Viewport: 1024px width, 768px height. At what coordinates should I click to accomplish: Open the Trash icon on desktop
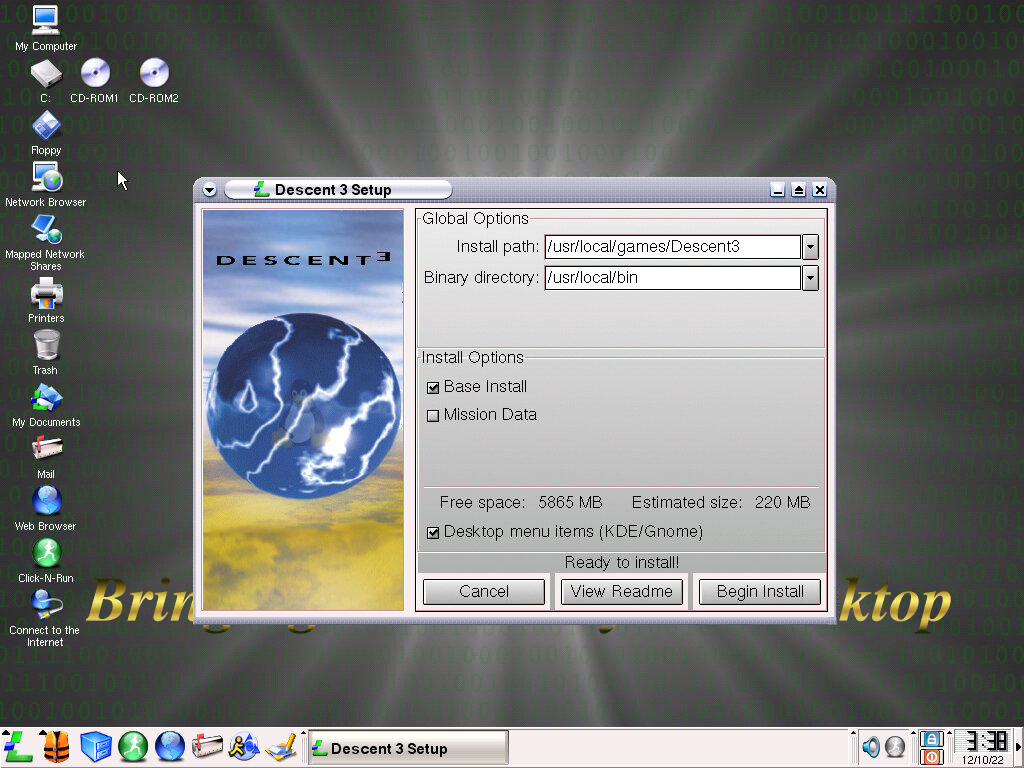[46, 346]
